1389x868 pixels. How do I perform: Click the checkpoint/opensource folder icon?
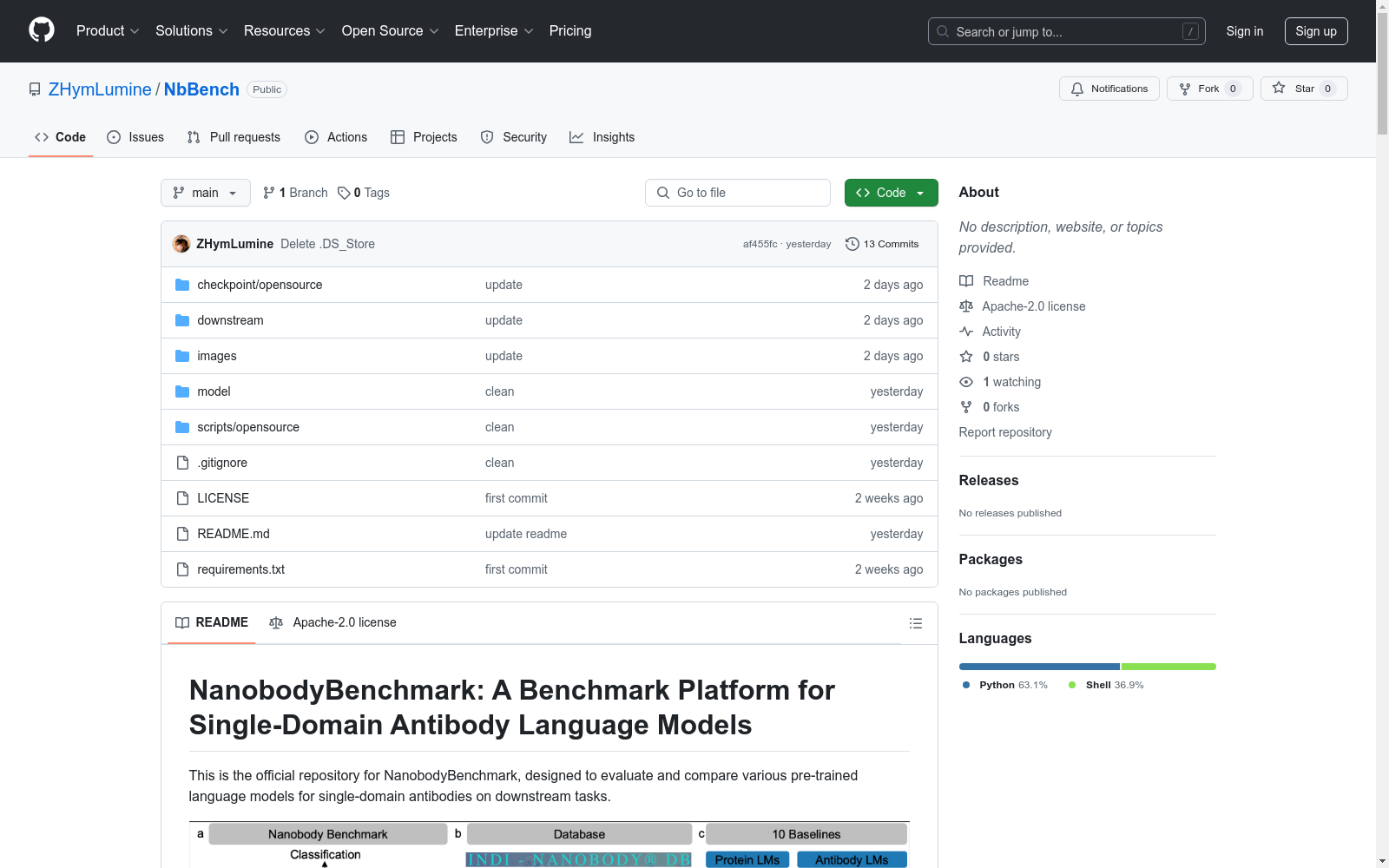pyautogui.click(x=182, y=285)
